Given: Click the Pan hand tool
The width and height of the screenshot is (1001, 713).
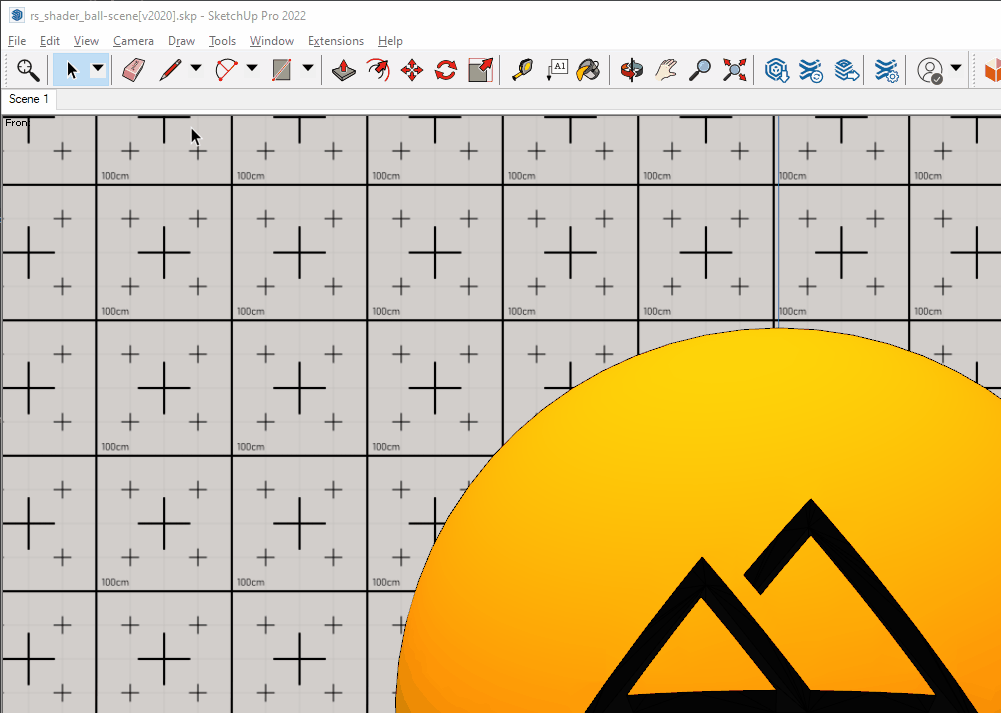Looking at the screenshot, I should 666,70.
